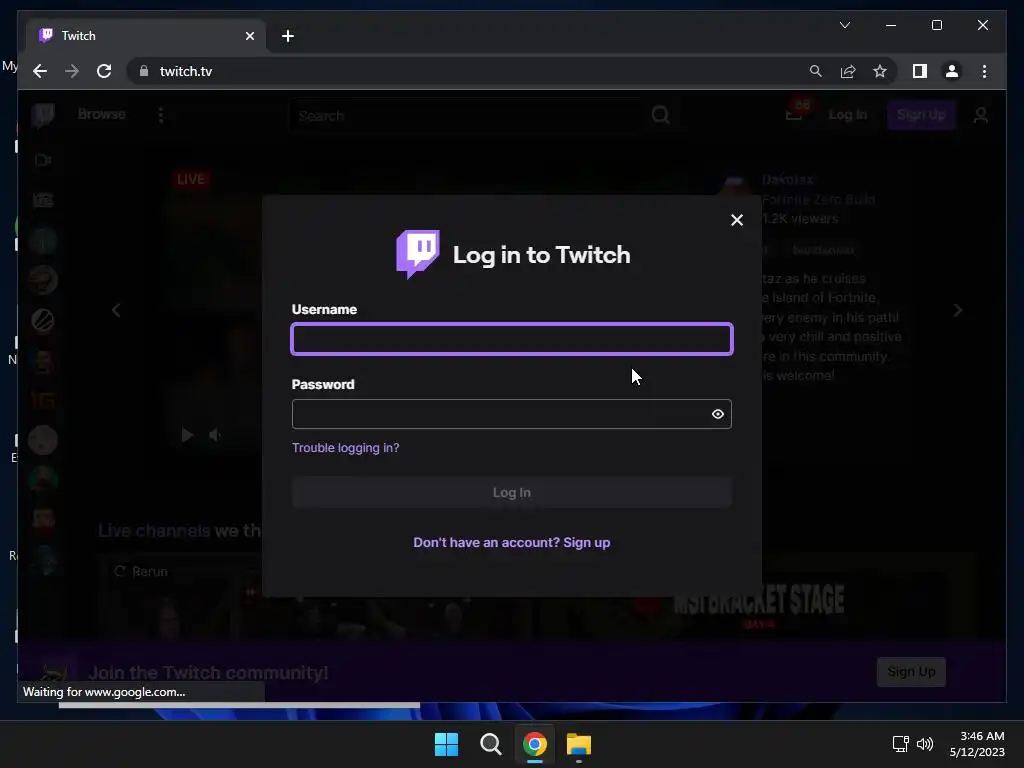The height and width of the screenshot is (768, 1024).
Task: Click Sign Up in Twitch header
Action: click(x=921, y=115)
